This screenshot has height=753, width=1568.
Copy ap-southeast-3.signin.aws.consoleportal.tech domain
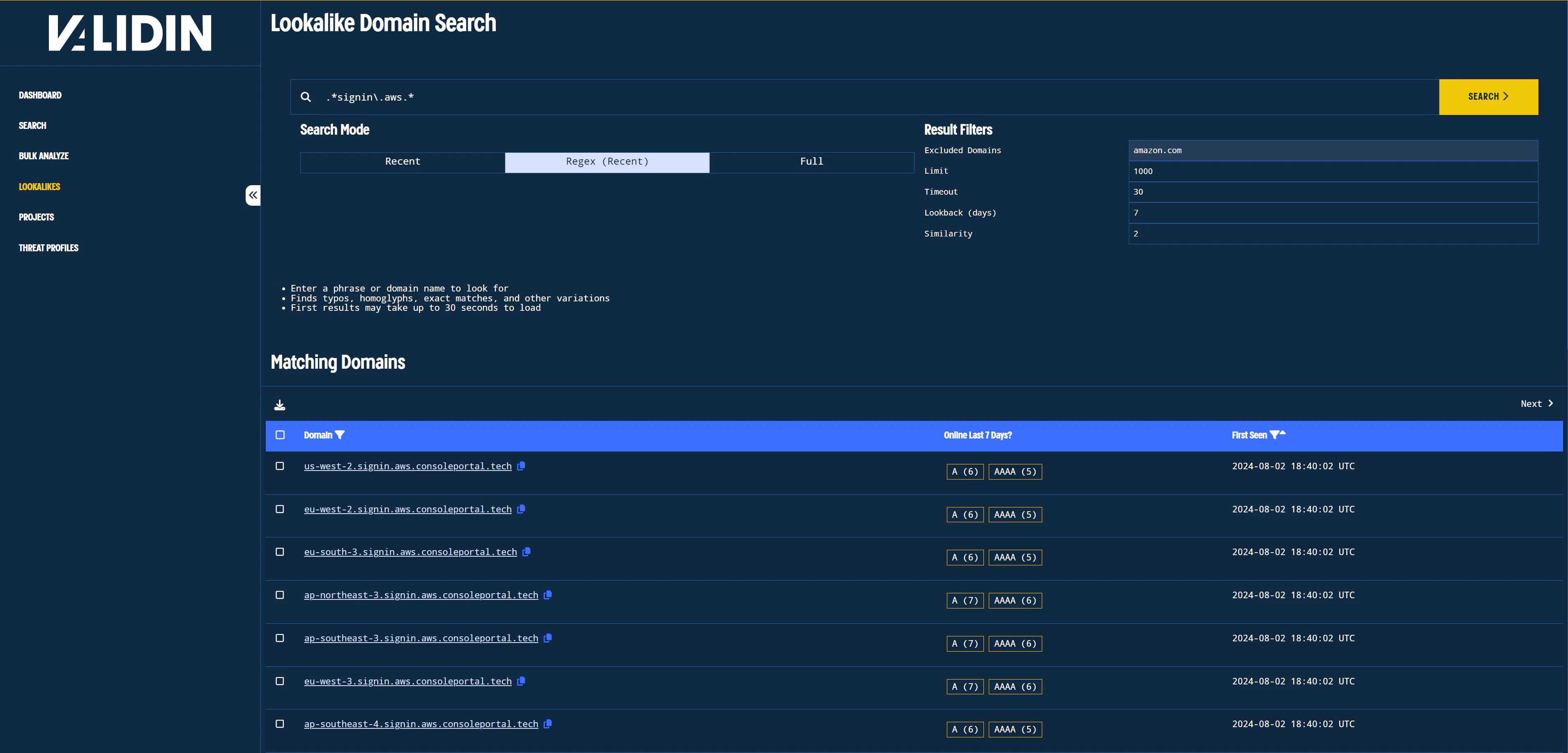coord(548,638)
